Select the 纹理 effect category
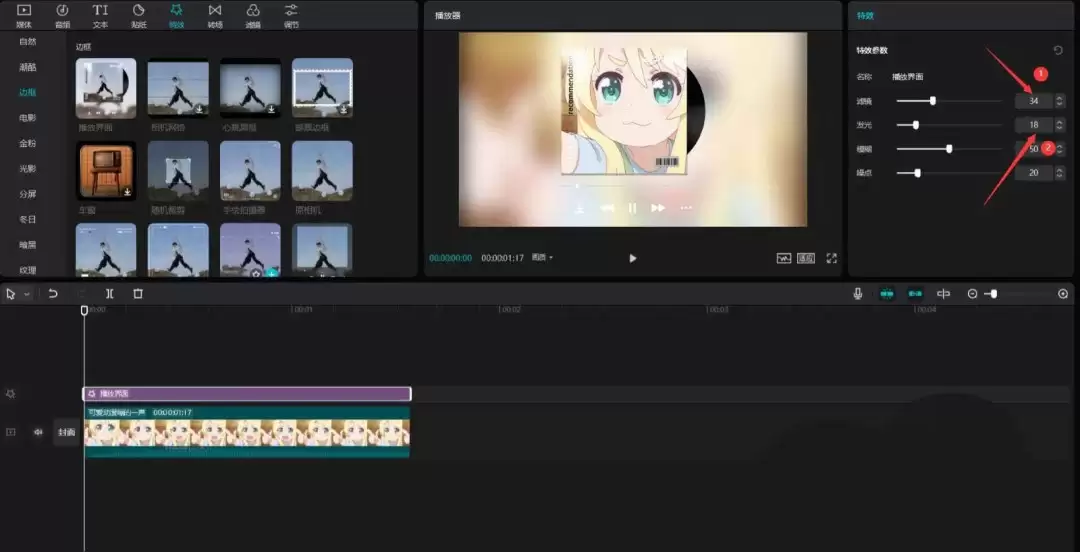This screenshot has height=552, width=1080. (x=28, y=269)
